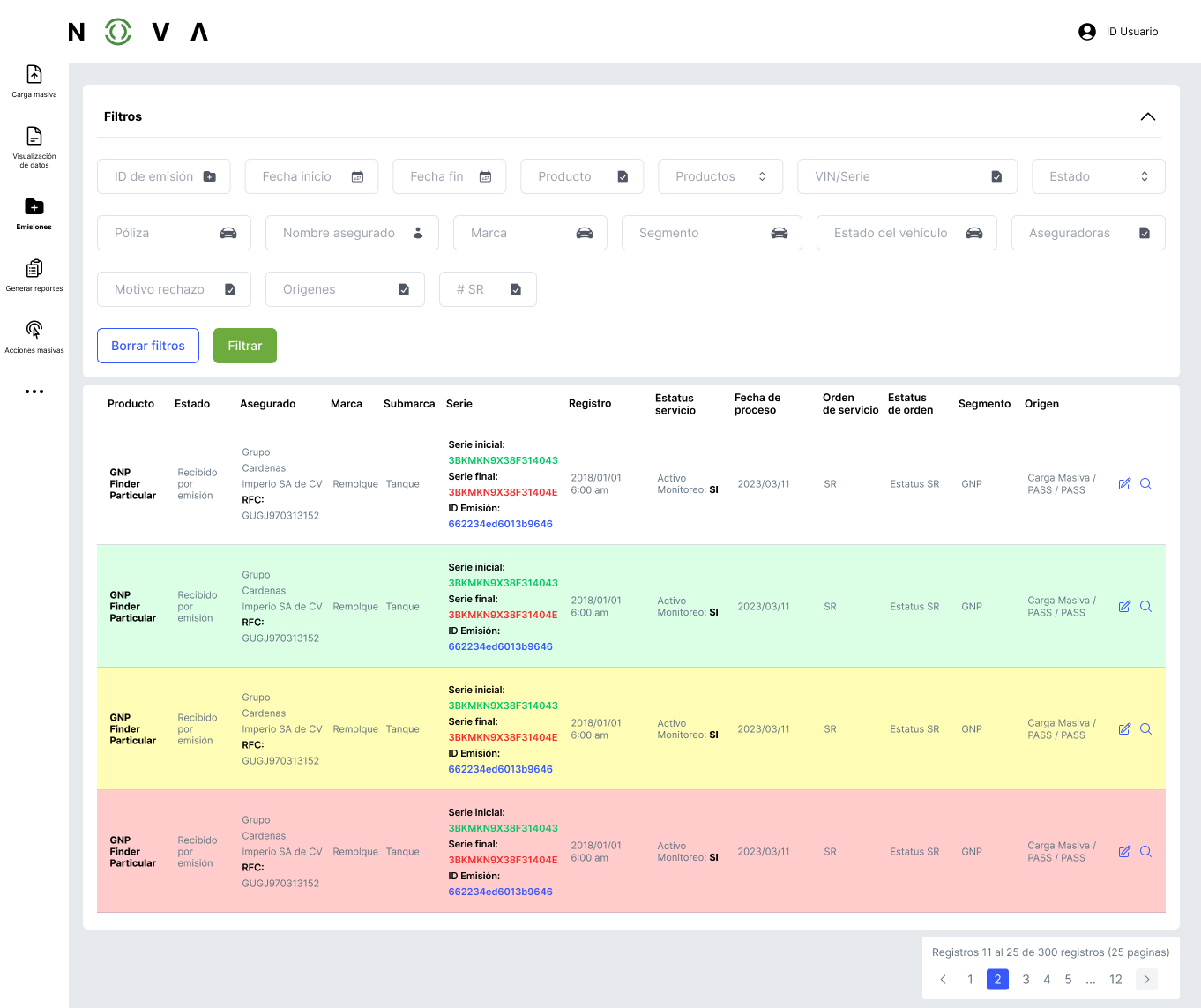Click the Estado del vehículo car icon

(974, 233)
